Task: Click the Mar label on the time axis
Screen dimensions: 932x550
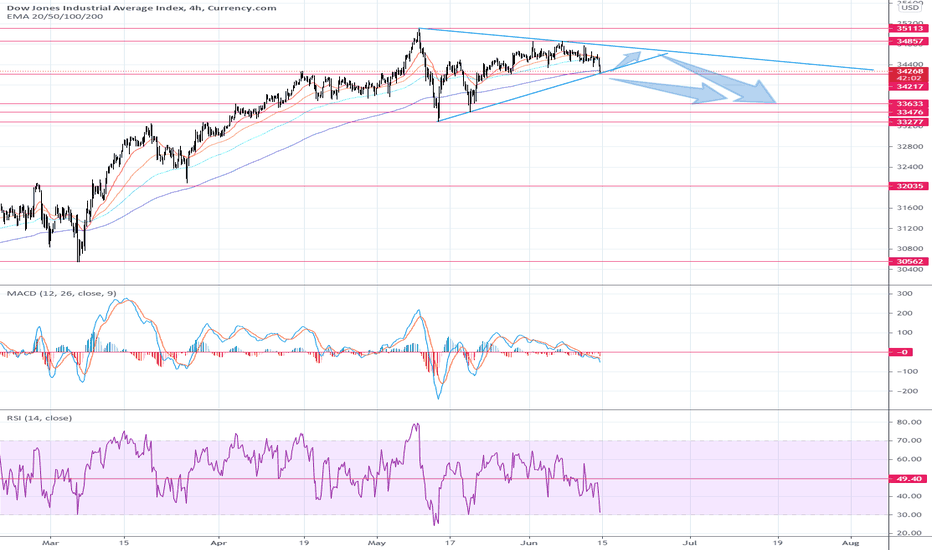Action: pyautogui.click(x=51, y=543)
